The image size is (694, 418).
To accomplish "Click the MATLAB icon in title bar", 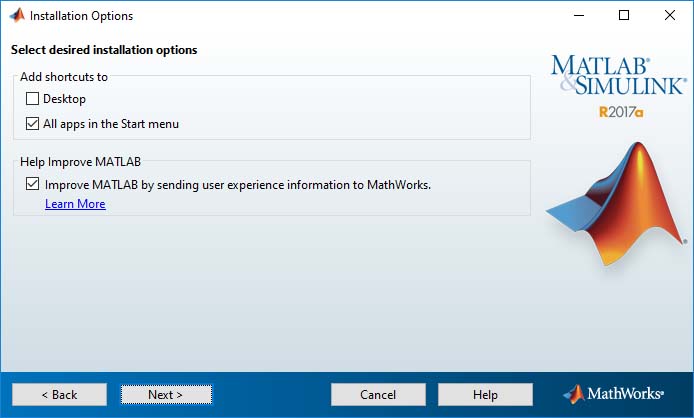I will [x=17, y=15].
